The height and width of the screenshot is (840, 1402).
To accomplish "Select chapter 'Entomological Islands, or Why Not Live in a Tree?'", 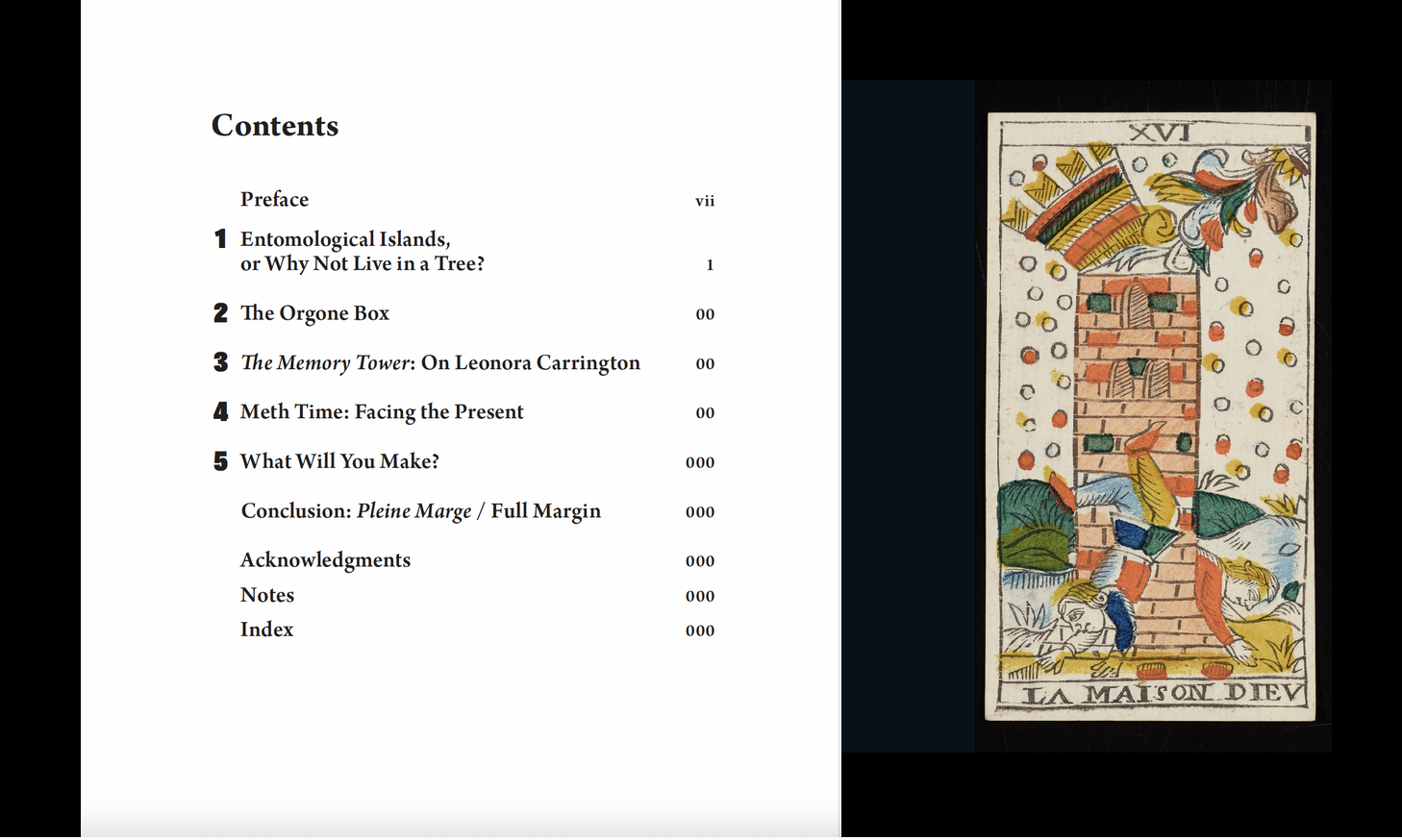I will (359, 251).
